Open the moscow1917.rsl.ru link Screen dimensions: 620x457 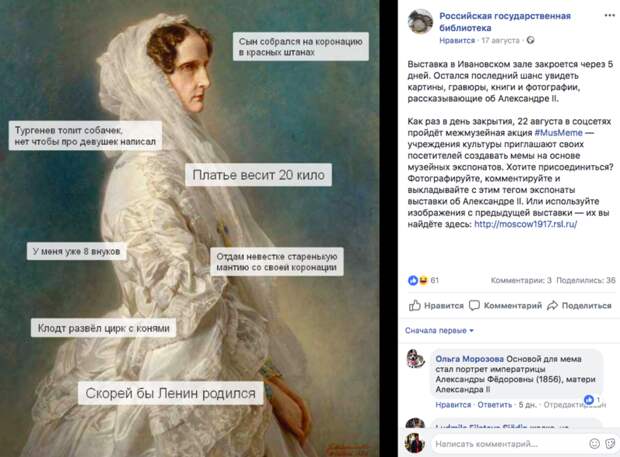525,224
